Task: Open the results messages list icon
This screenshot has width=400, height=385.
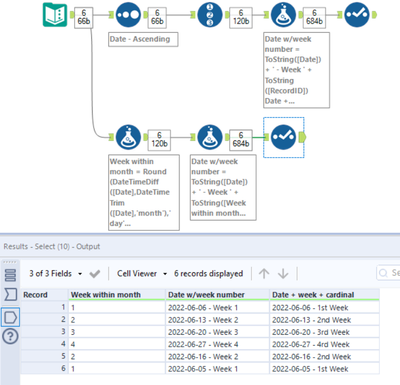Action: [11, 275]
